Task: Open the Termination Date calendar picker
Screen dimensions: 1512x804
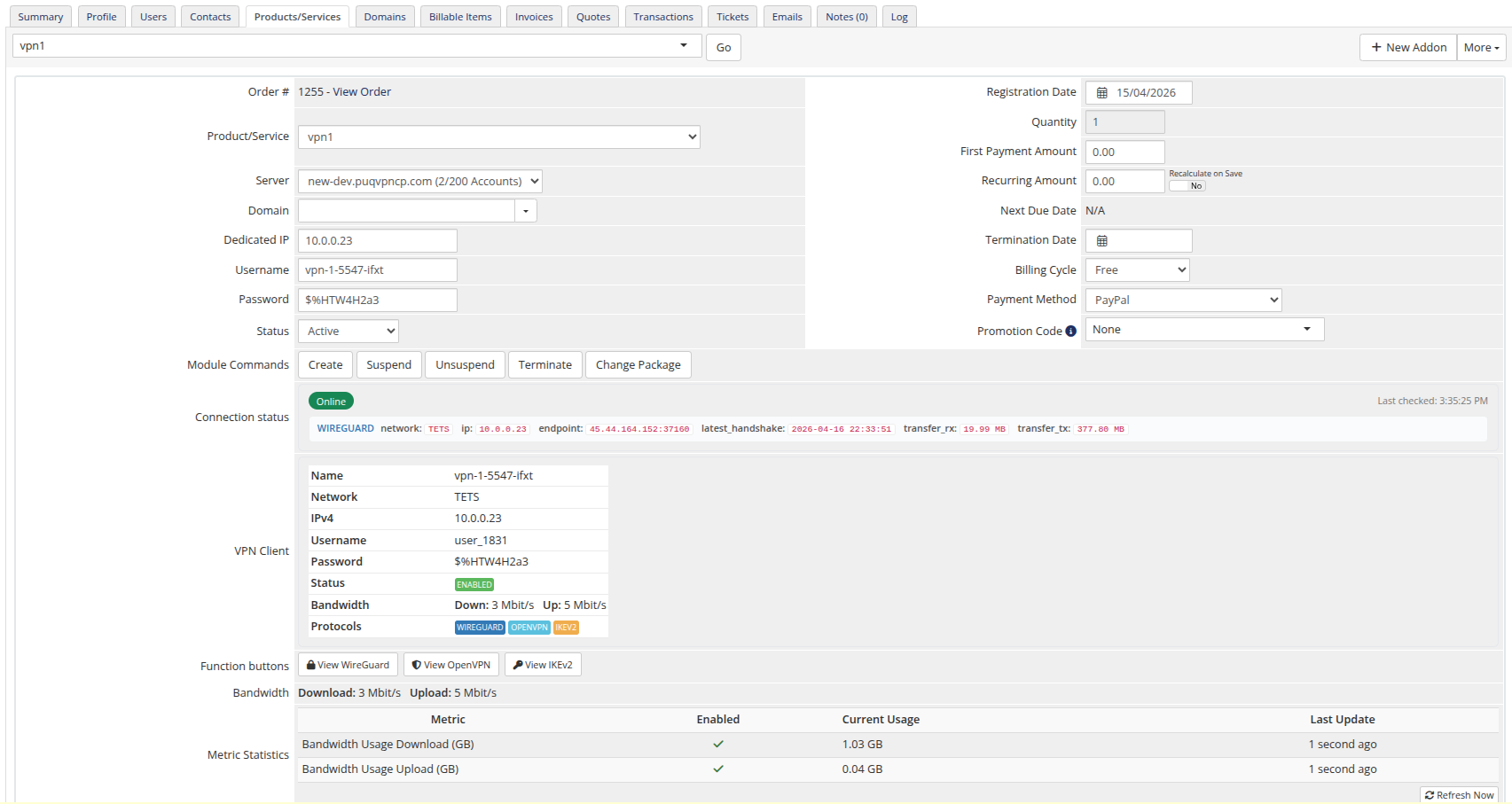Action: (x=1102, y=240)
